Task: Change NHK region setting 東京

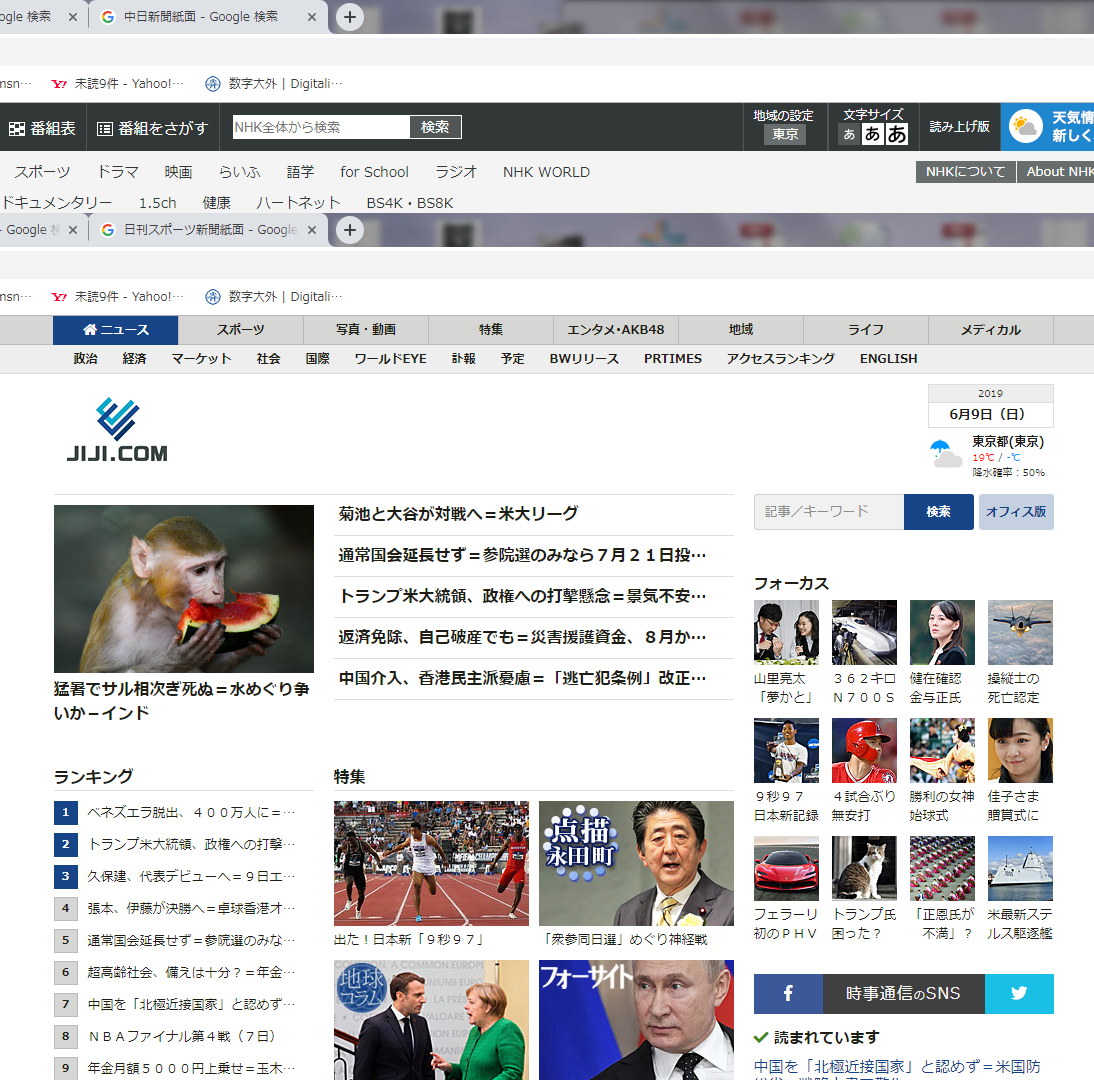Action: point(785,134)
